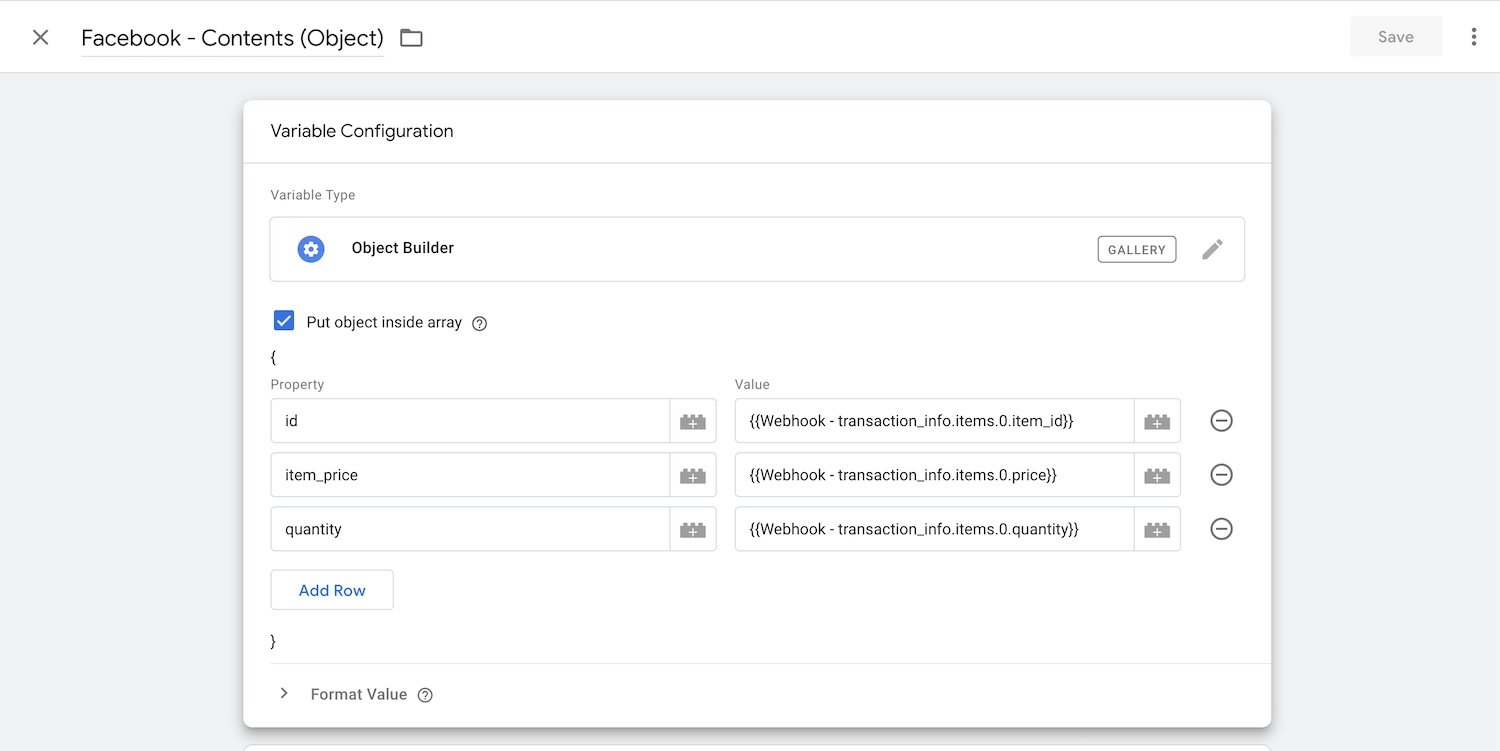Remove the id row
Image resolution: width=1500 pixels, height=751 pixels.
[1221, 421]
